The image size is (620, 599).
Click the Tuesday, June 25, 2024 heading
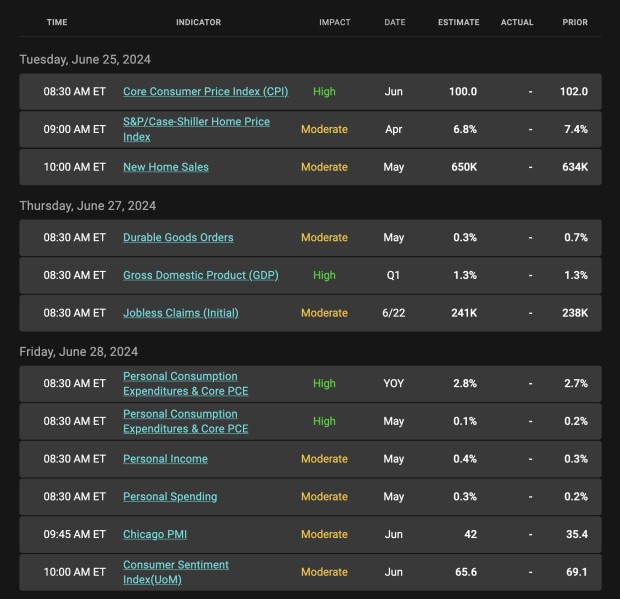[x=85, y=60]
